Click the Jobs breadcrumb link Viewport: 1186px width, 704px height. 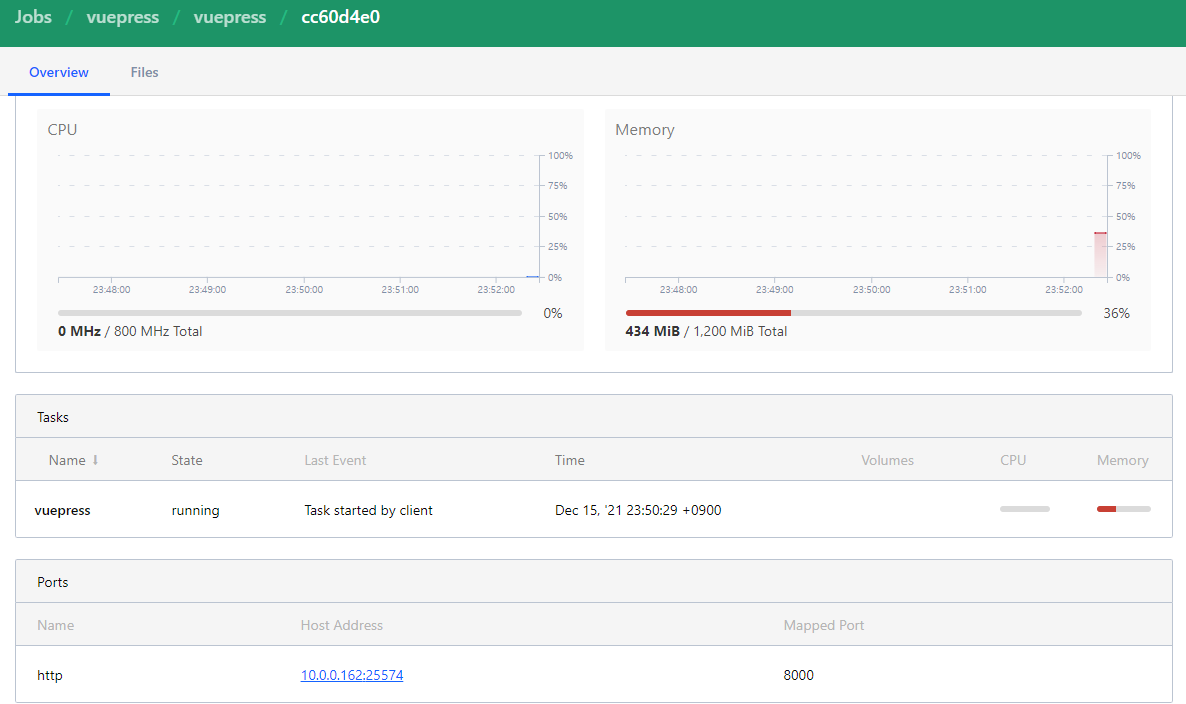tap(33, 17)
